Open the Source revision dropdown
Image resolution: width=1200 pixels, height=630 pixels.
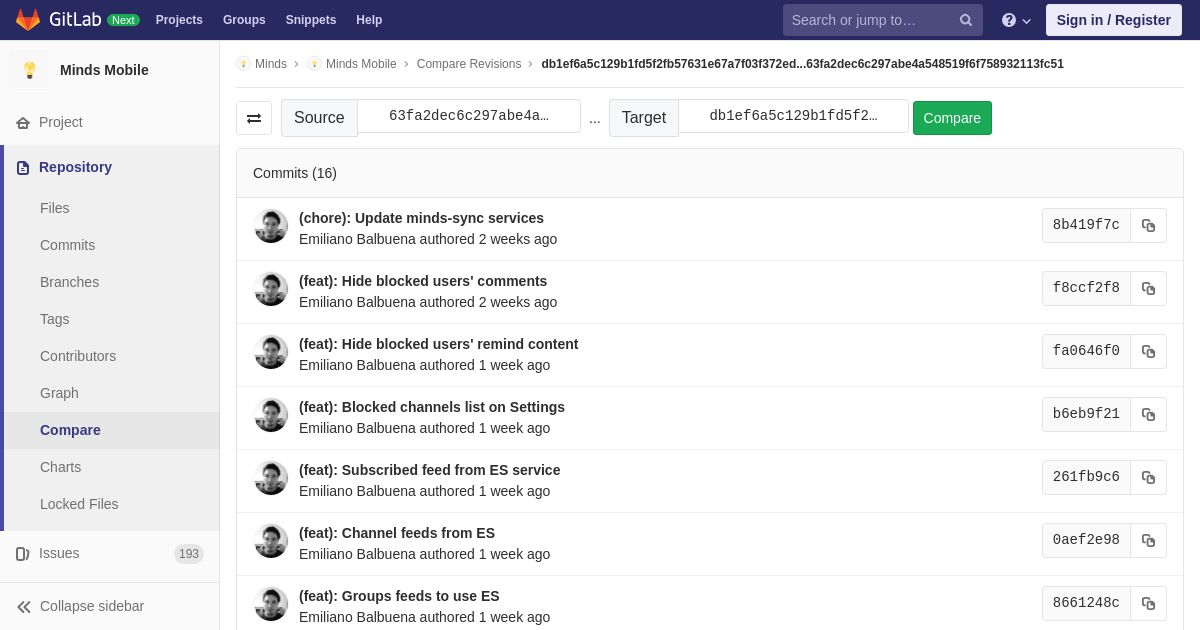pos(469,116)
